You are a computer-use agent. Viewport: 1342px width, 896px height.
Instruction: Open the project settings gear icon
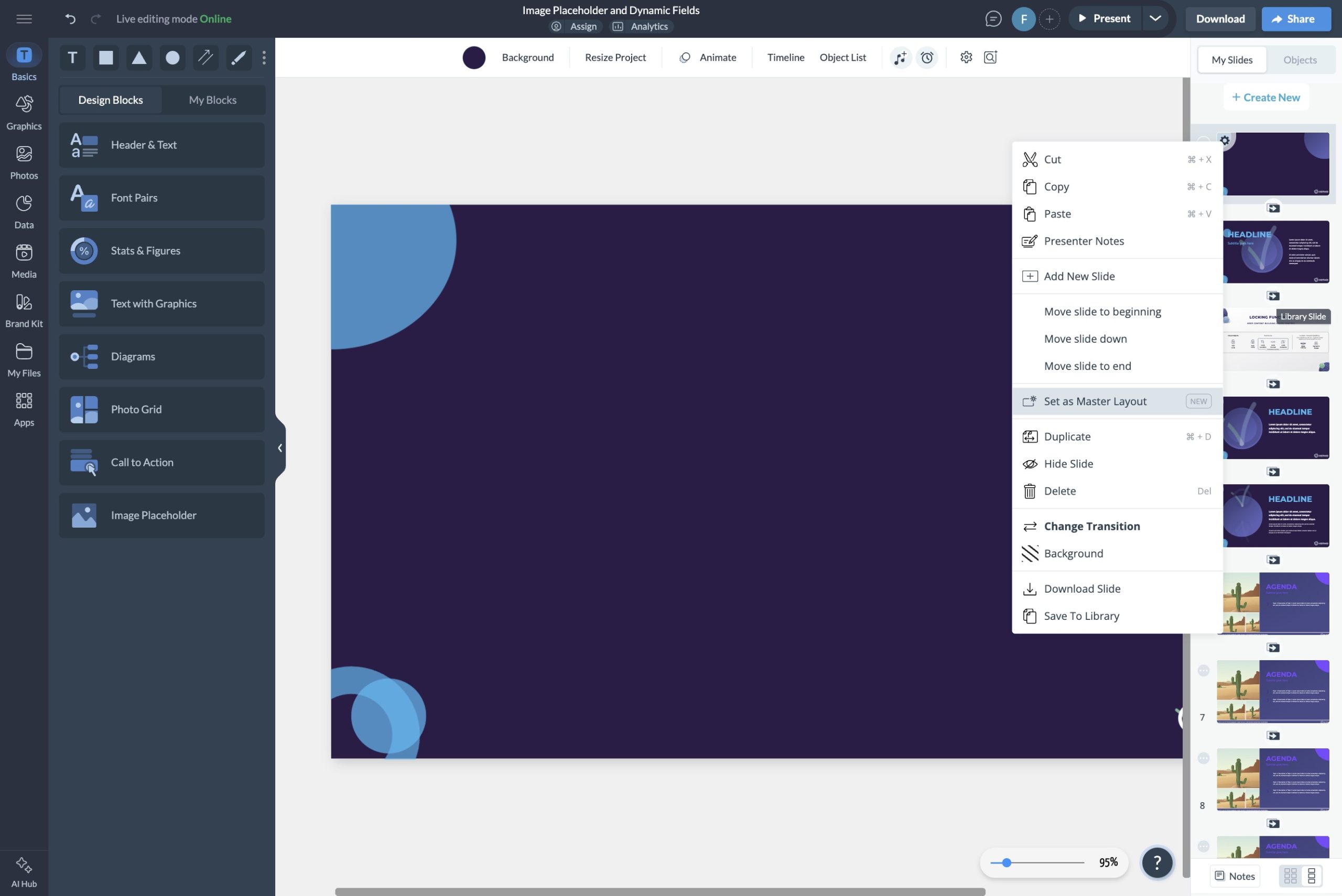pyautogui.click(x=966, y=57)
